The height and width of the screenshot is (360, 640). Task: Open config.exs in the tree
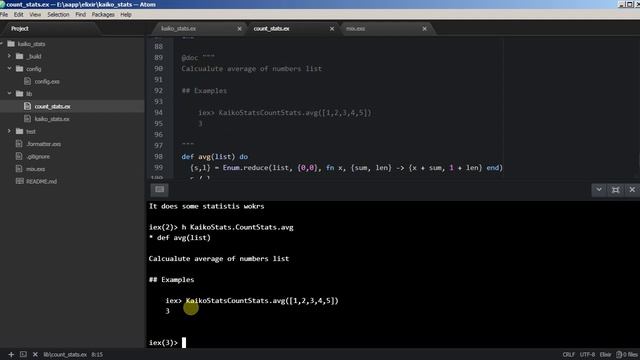click(x=47, y=81)
